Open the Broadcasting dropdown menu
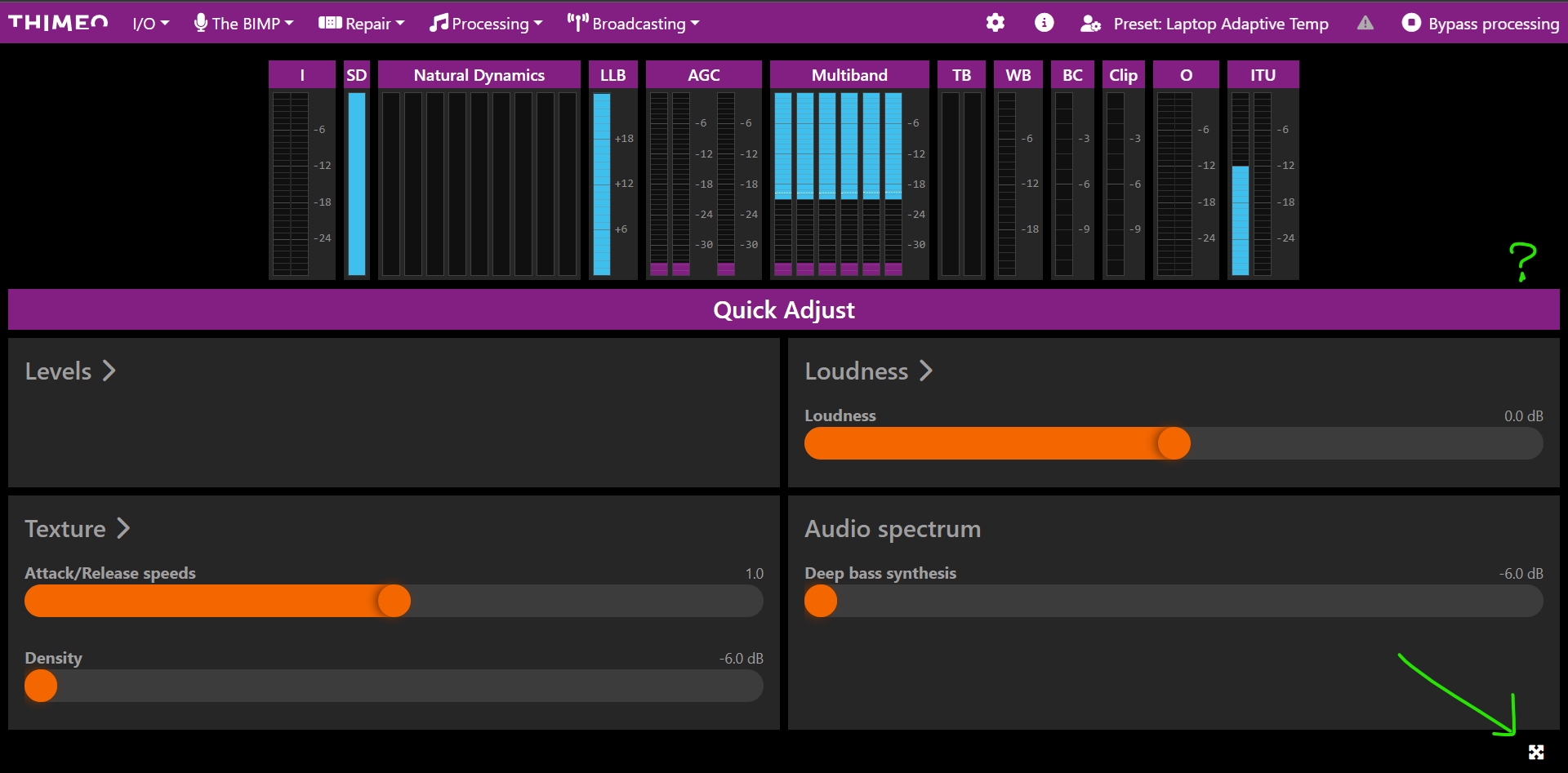1568x773 pixels. [633, 24]
